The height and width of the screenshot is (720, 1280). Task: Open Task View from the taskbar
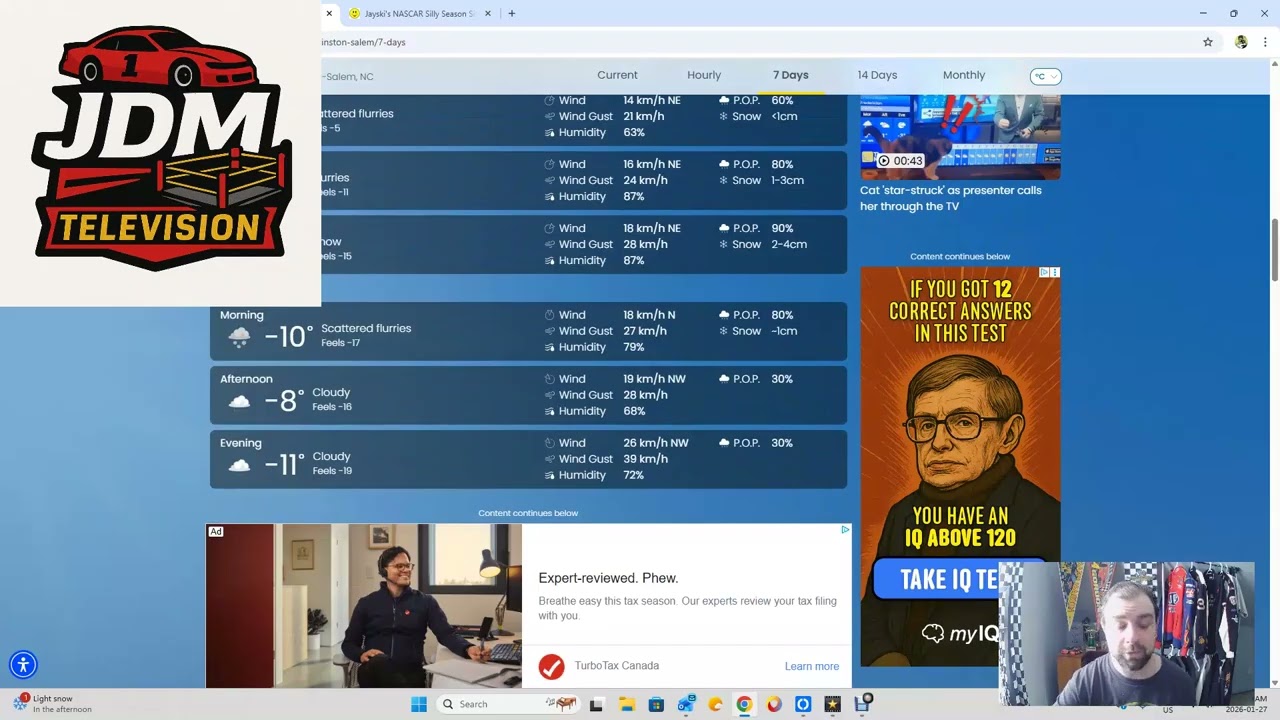point(597,704)
